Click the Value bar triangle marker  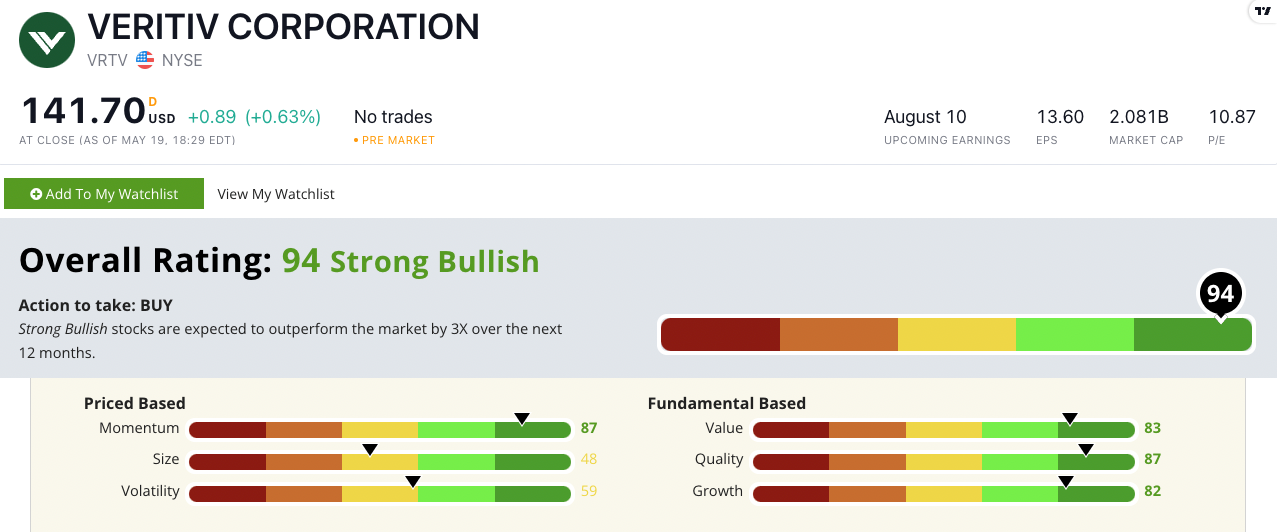(1070, 418)
